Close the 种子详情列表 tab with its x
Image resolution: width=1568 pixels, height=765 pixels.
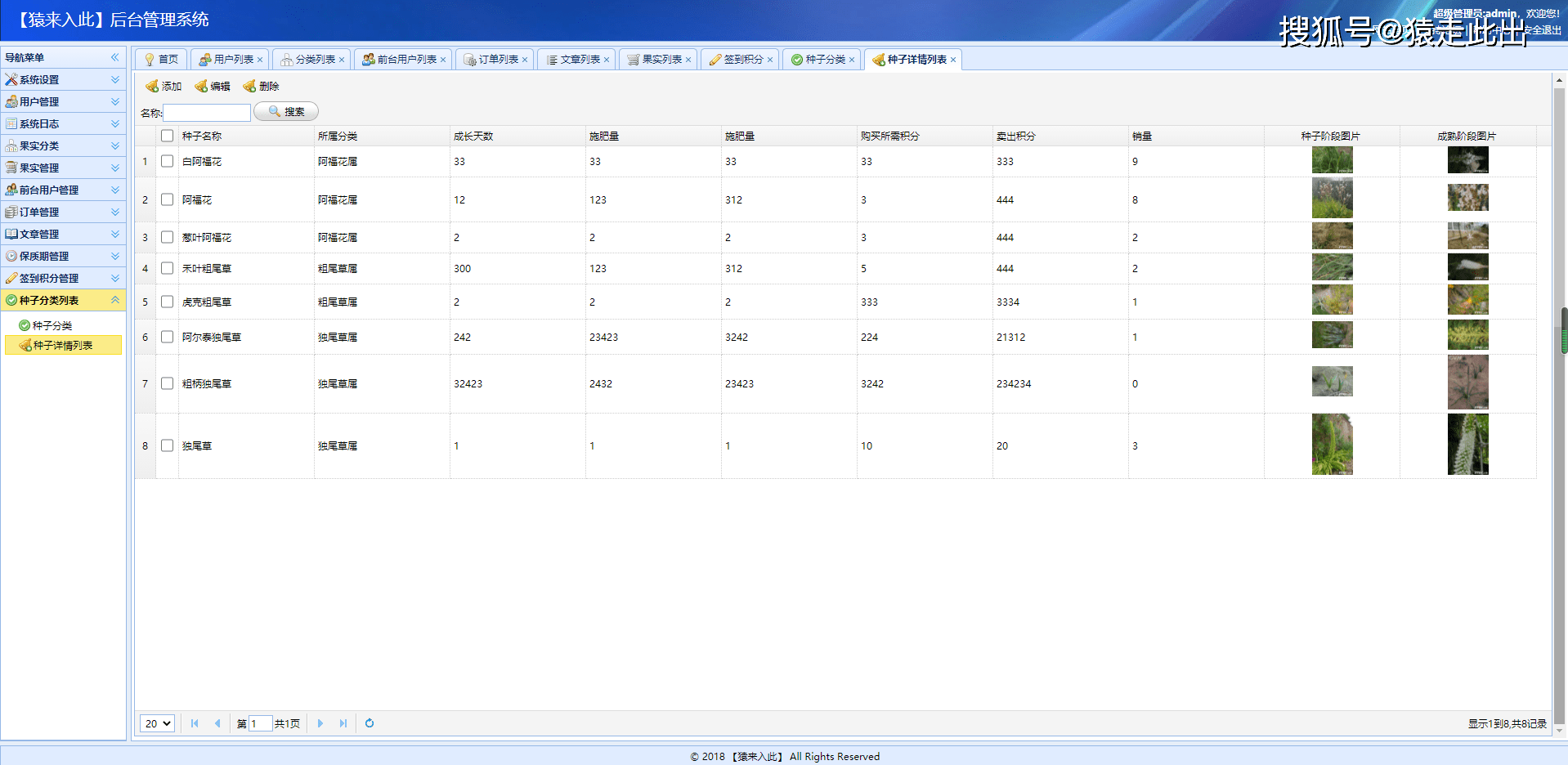[x=953, y=60]
